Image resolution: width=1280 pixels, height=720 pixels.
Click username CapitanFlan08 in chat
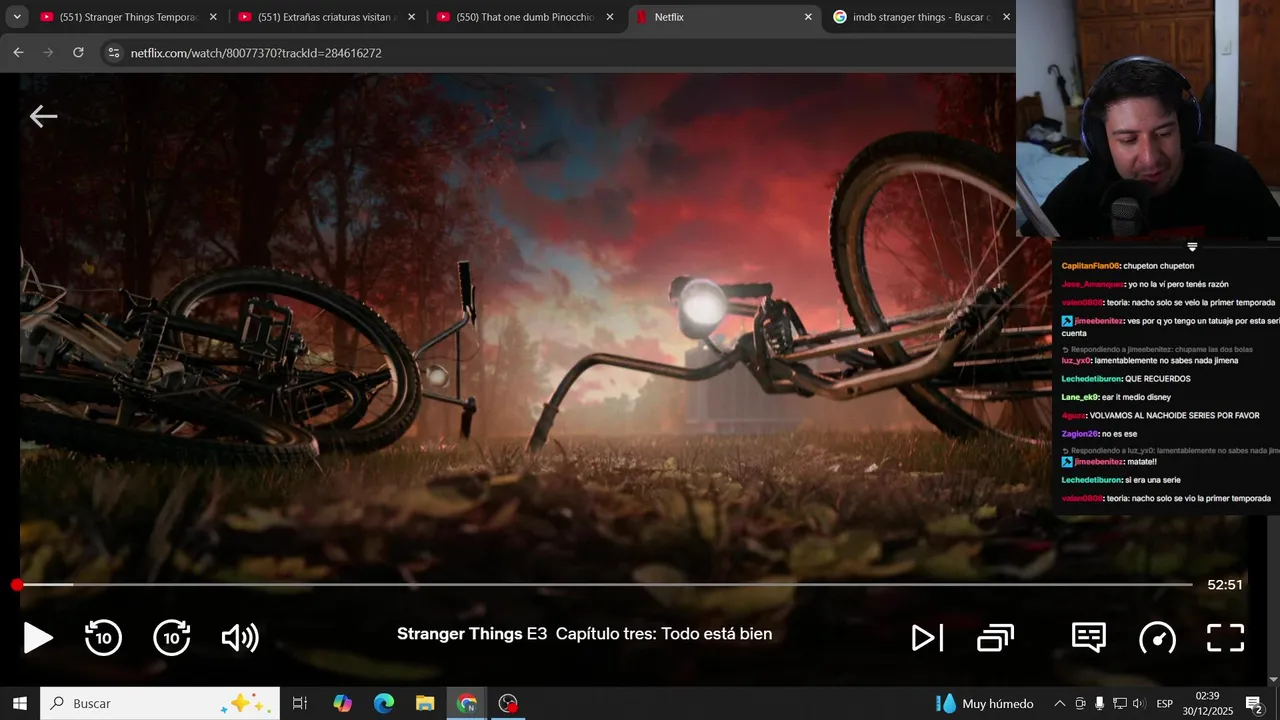pos(1090,266)
